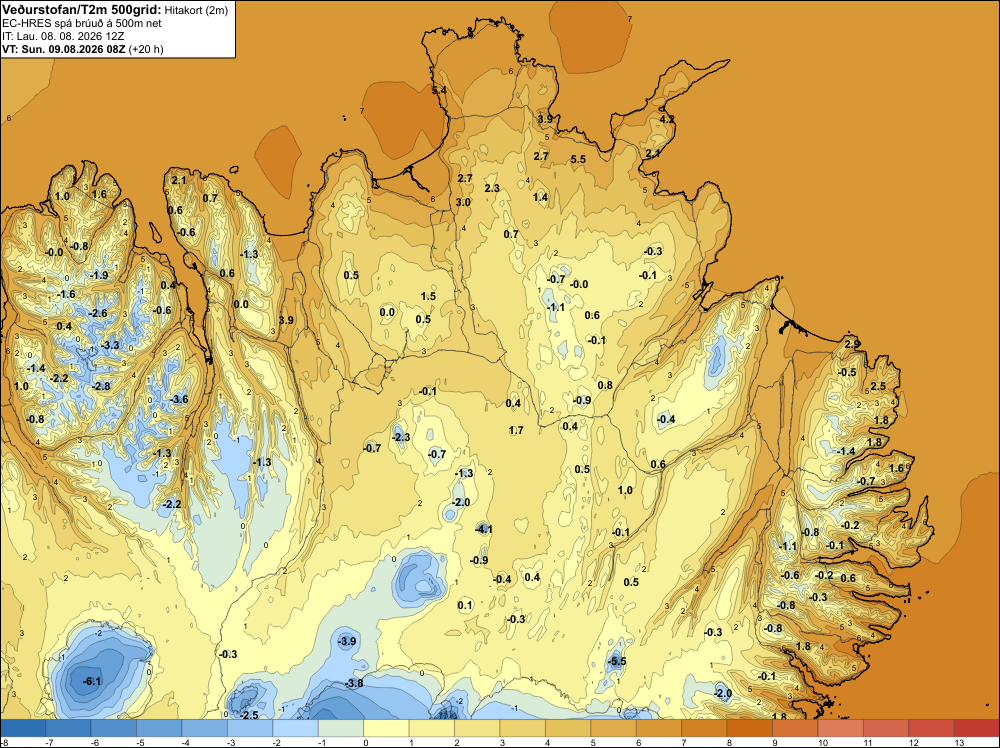Select the 1.7 temperature label
This screenshot has width=1000, height=748.
click(x=516, y=430)
